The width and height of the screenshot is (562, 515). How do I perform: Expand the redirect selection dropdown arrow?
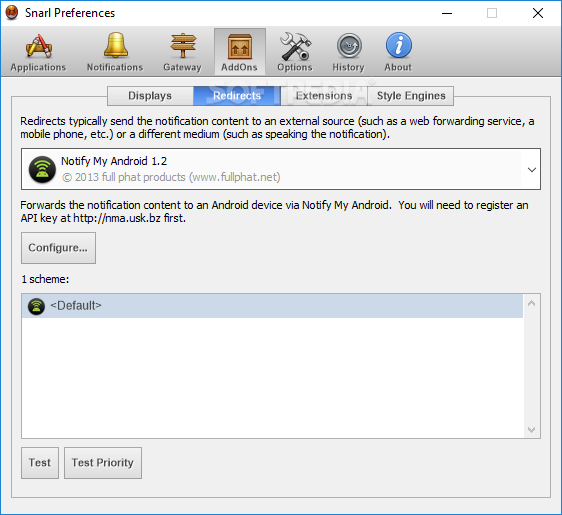tap(532, 170)
